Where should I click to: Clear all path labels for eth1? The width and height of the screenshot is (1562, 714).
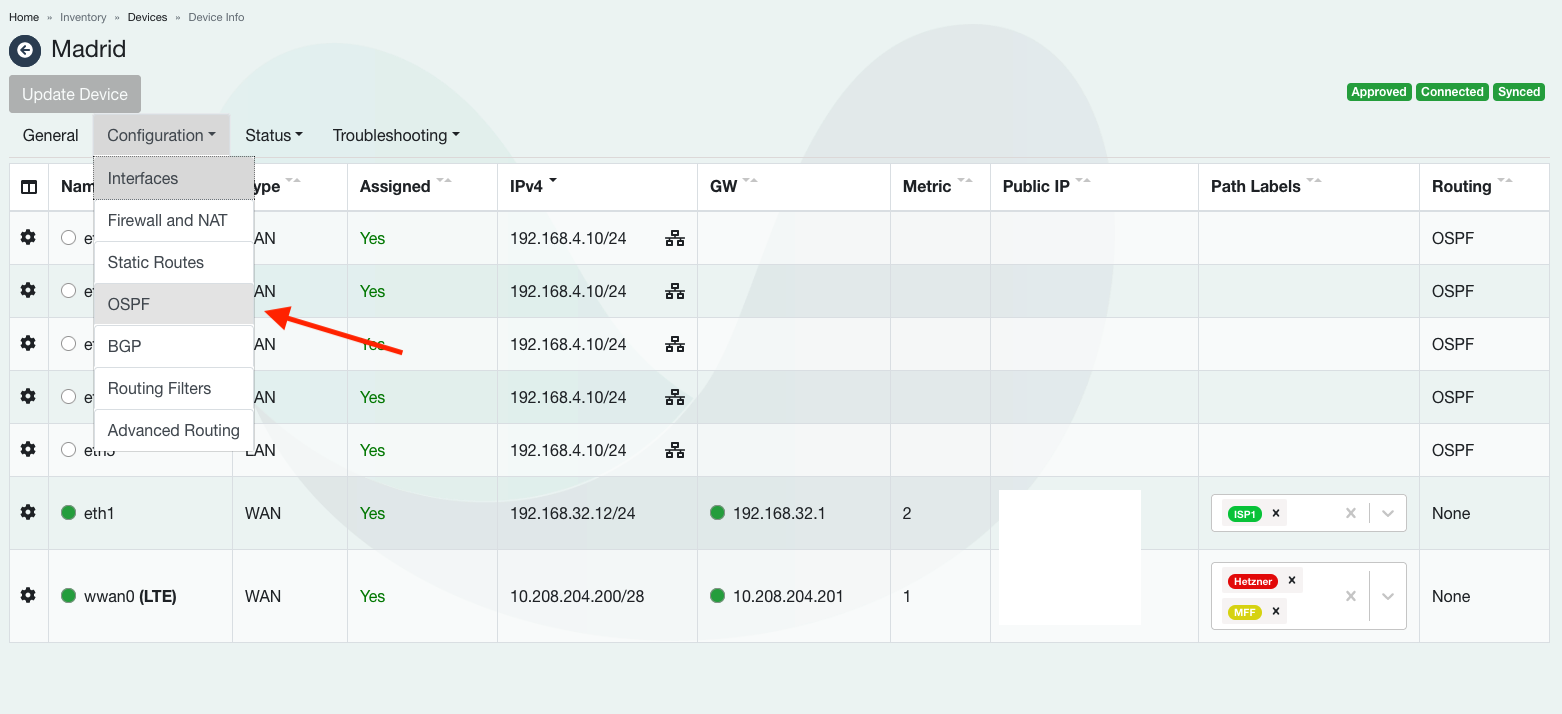1350,513
